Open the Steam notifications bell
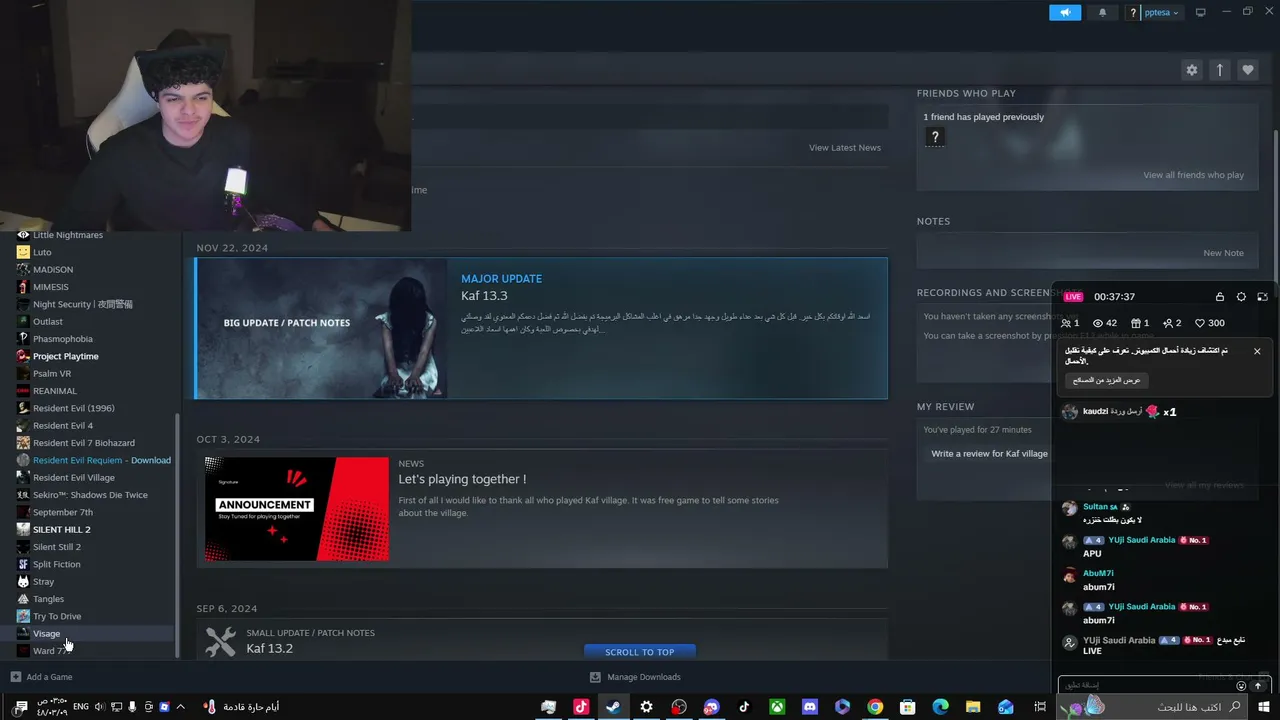Image resolution: width=1280 pixels, height=720 pixels. 1103,12
